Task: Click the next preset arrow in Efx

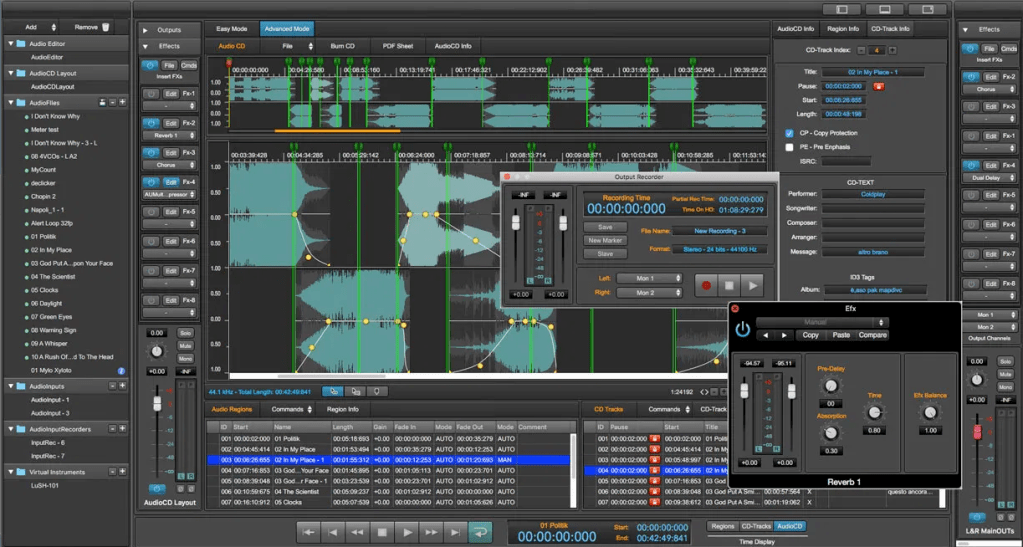Action: pos(783,335)
